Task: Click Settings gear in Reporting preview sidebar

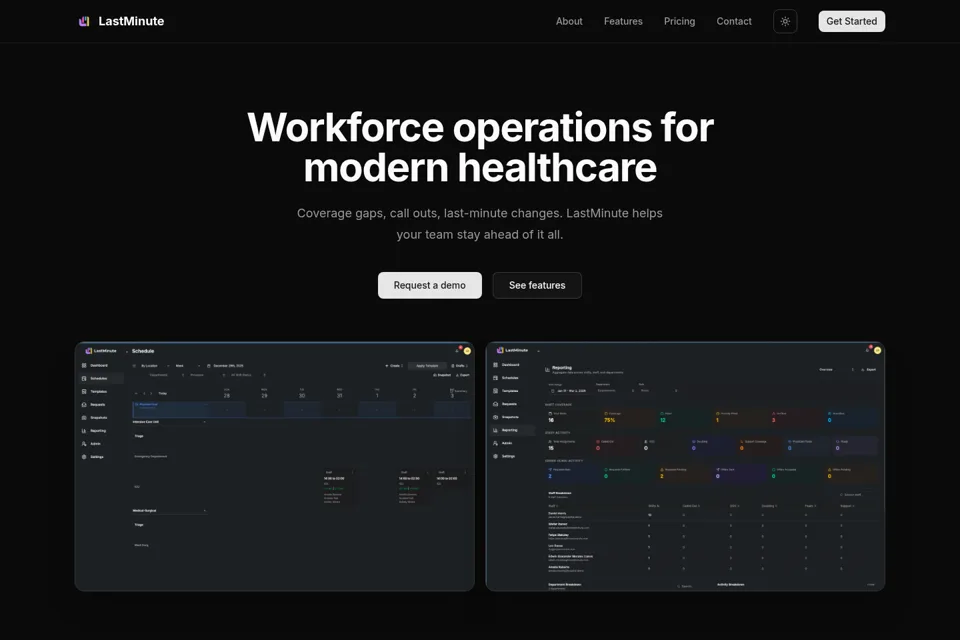Action: coord(495,456)
